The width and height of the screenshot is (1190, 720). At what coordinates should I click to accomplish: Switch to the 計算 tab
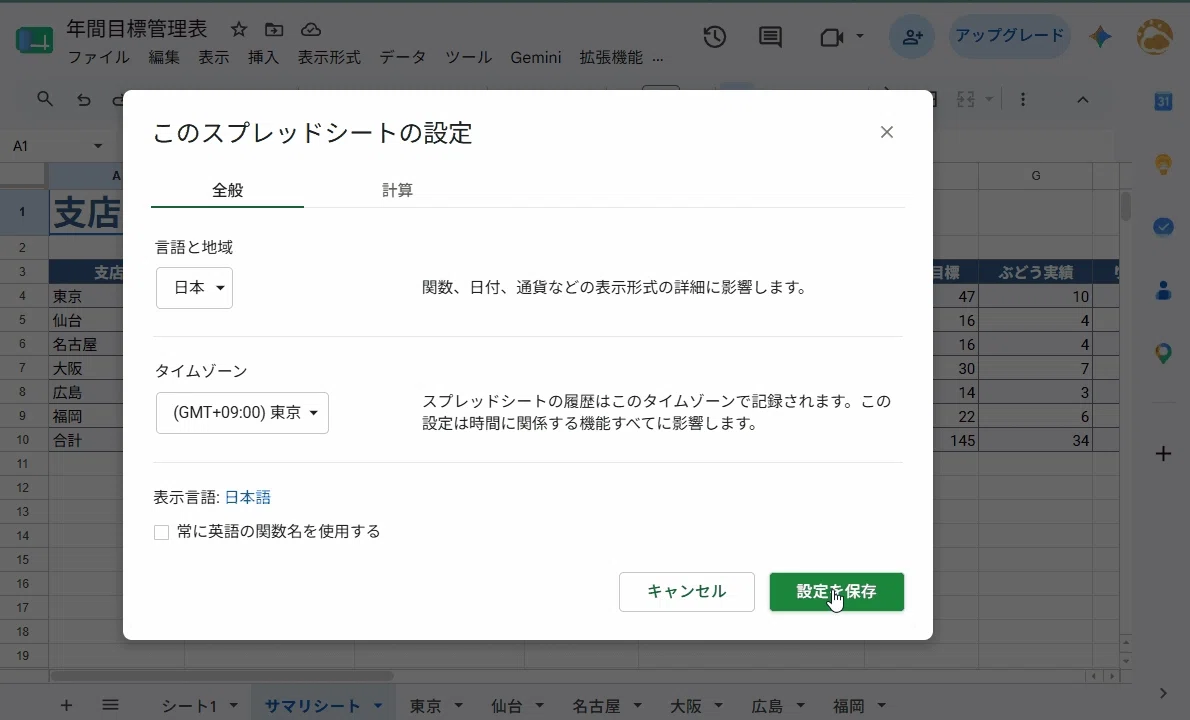[397, 190]
